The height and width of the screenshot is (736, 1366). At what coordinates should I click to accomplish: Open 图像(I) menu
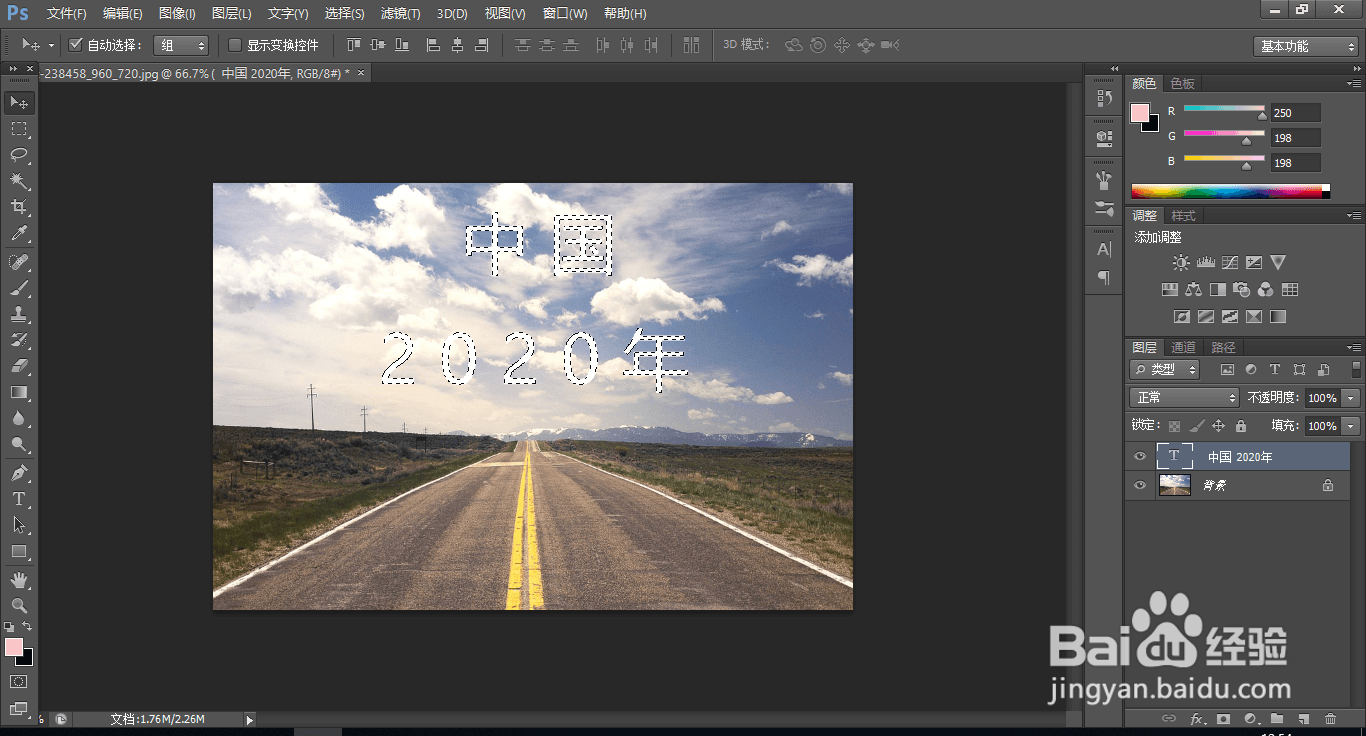click(x=177, y=14)
